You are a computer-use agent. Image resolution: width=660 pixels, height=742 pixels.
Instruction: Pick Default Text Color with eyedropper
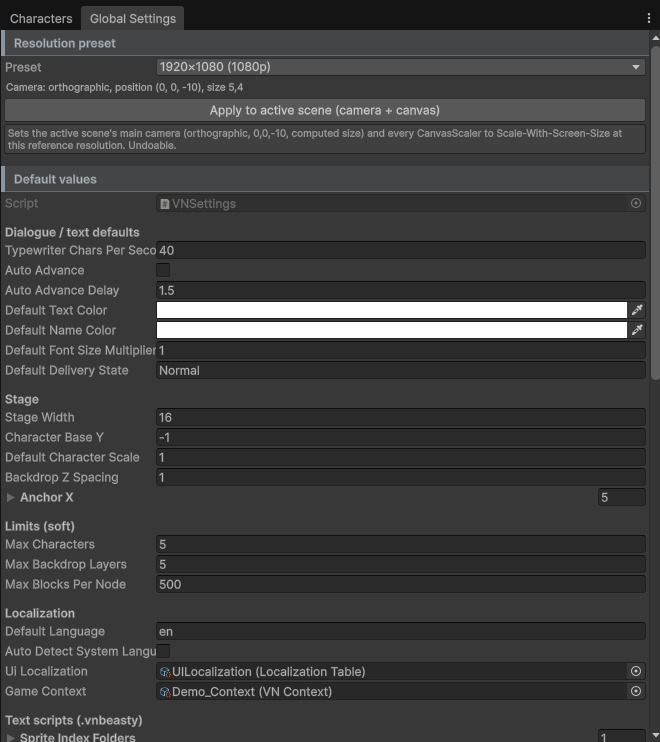click(637, 310)
